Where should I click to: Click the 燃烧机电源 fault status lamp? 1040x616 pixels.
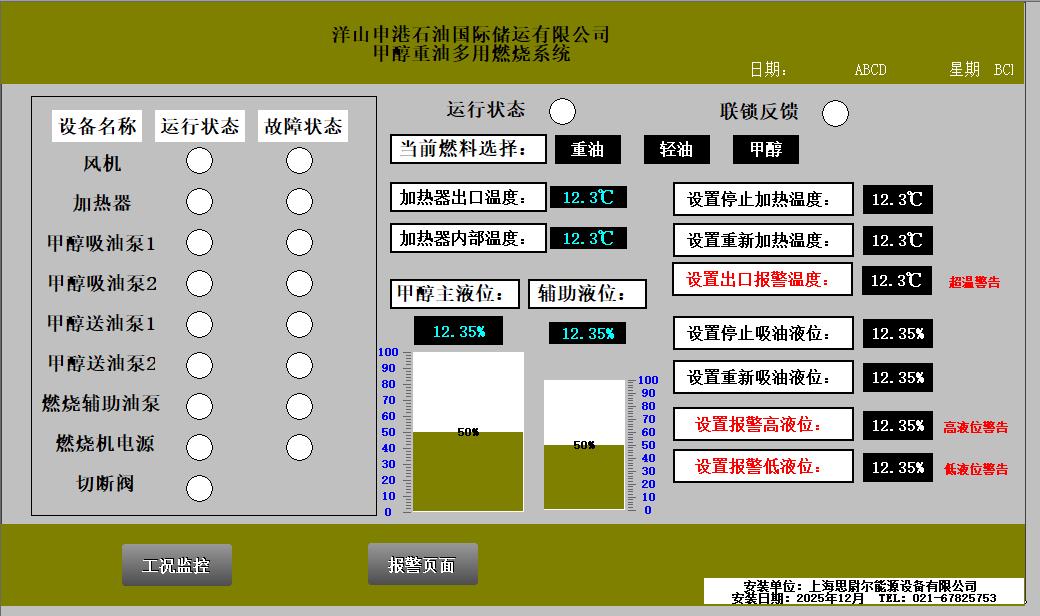(299, 447)
